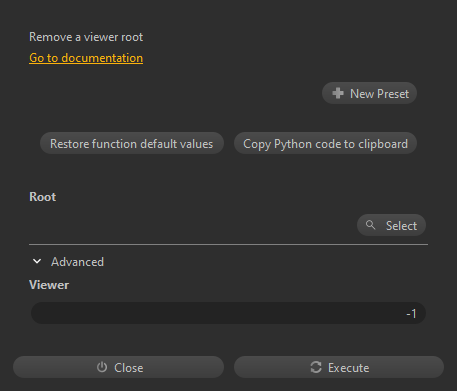This screenshot has height=391, width=457.
Task: Execute the Remove viewer root function
Action: [339, 367]
